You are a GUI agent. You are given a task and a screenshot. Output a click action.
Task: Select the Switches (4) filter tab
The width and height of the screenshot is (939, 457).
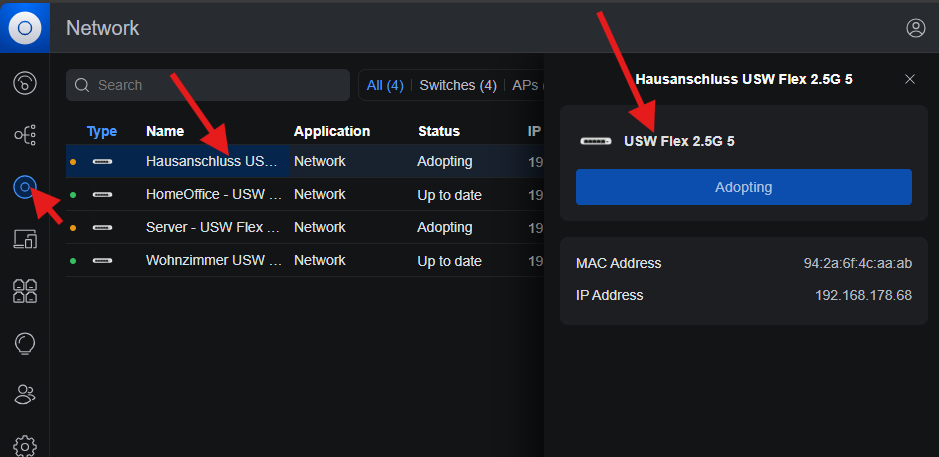point(458,85)
